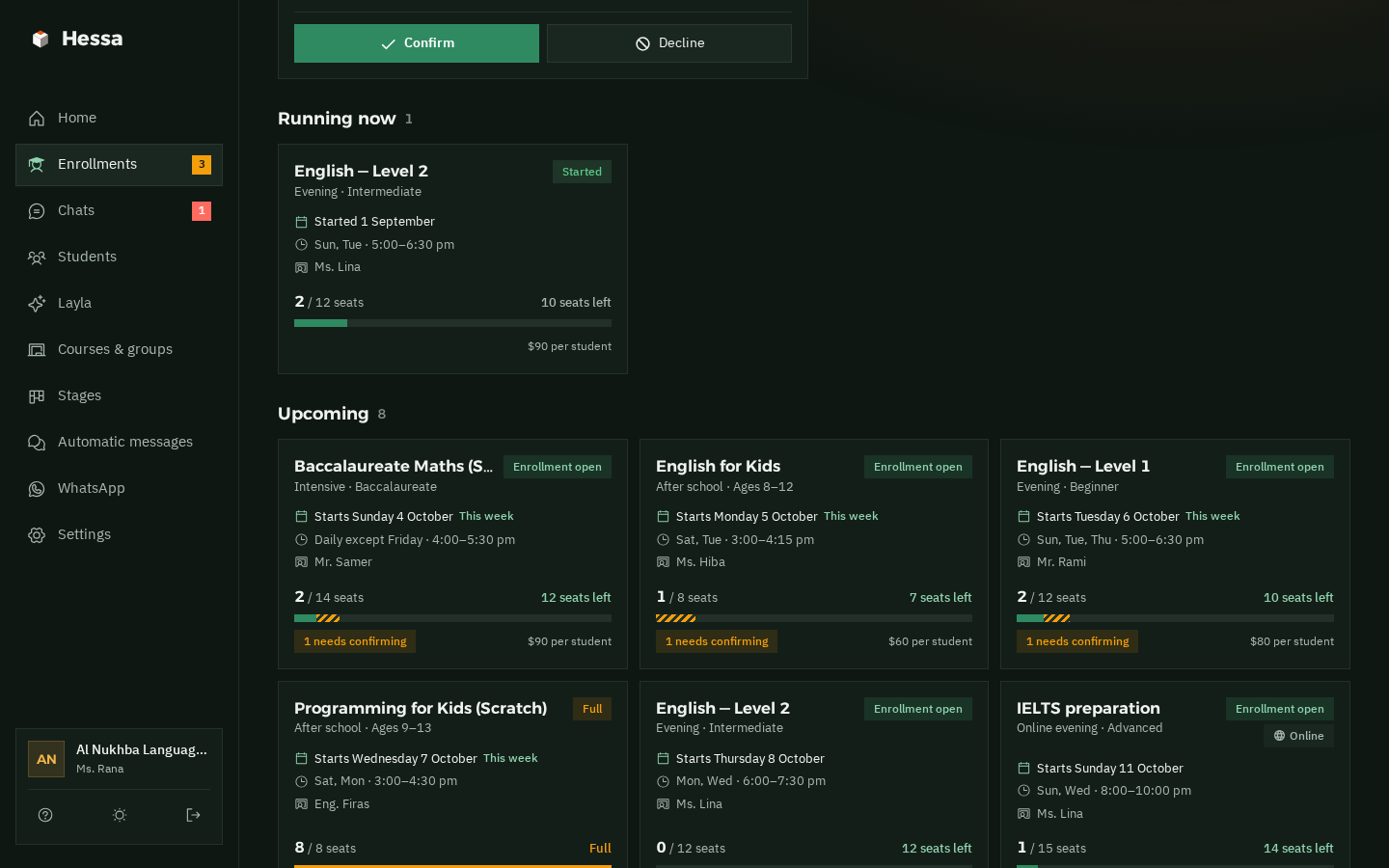Open Courses & groups
1389x868 pixels.
pos(119,350)
